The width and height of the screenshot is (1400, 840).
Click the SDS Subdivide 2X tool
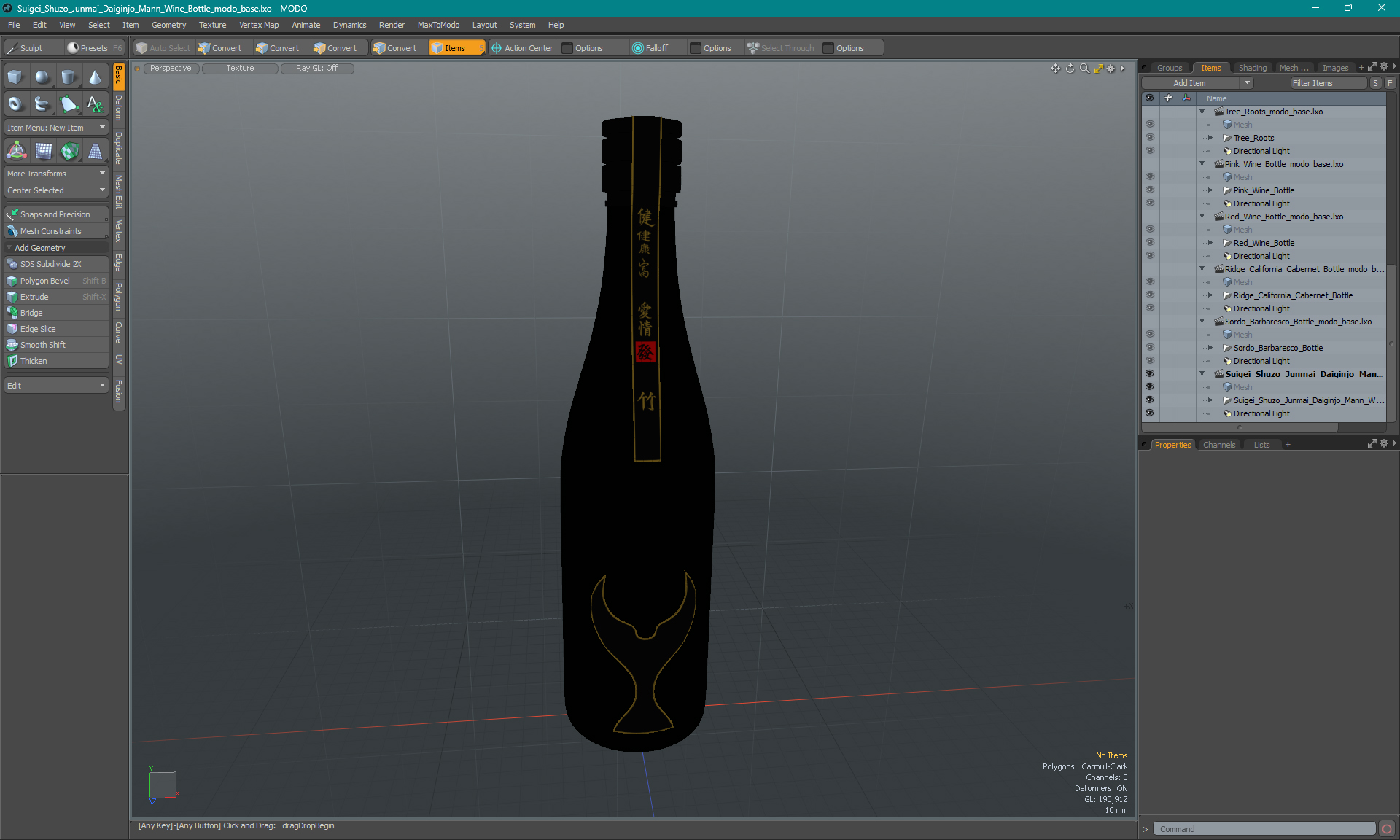(x=56, y=264)
